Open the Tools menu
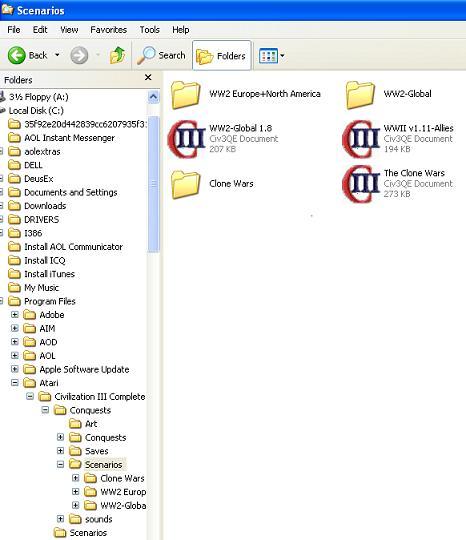 pyautogui.click(x=149, y=30)
